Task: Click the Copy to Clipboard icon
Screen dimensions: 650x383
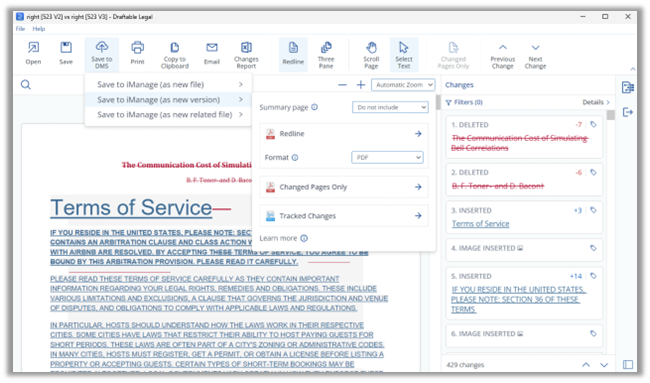Action: [175, 55]
